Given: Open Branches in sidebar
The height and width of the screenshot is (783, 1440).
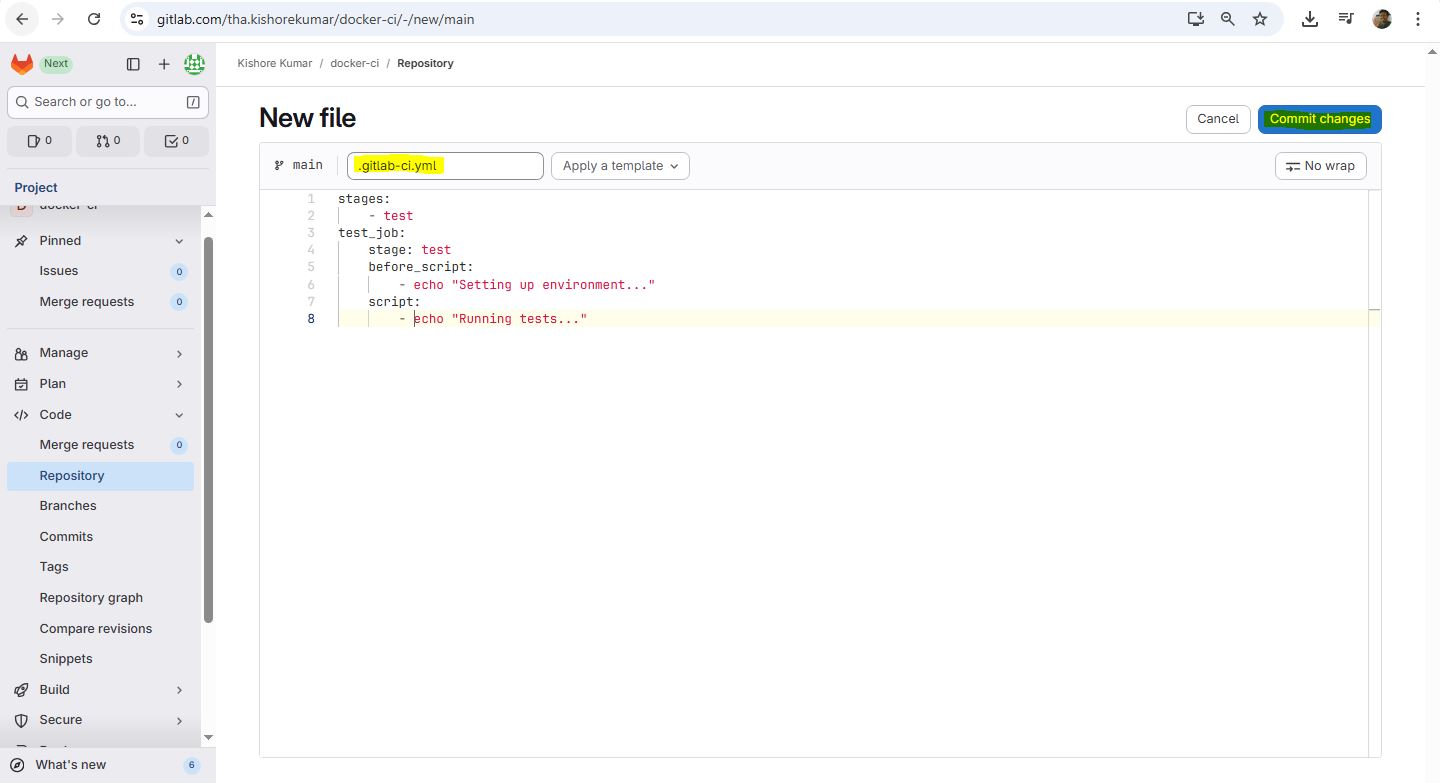Looking at the screenshot, I should [x=68, y=506].
